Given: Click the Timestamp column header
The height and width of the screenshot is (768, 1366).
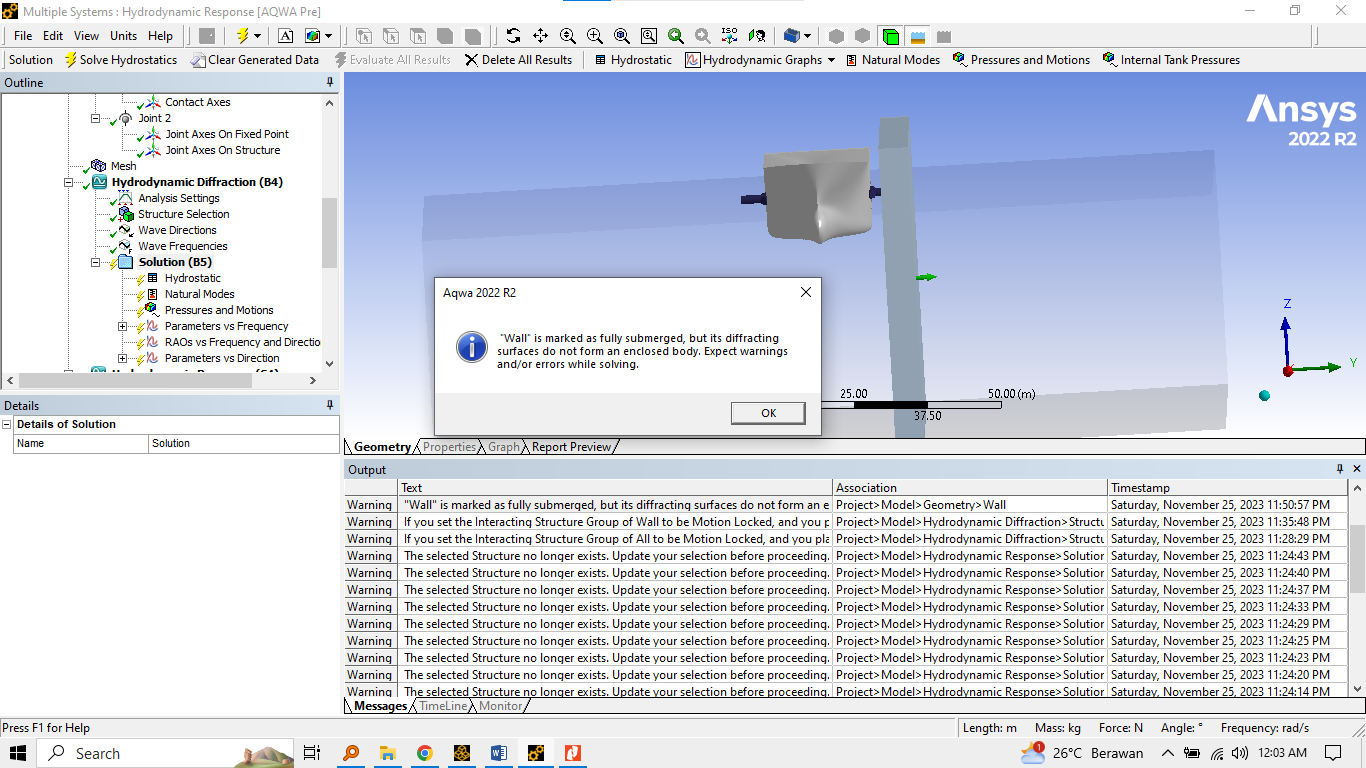Looking at the screenshot, I should click(x=1227, y=488).
